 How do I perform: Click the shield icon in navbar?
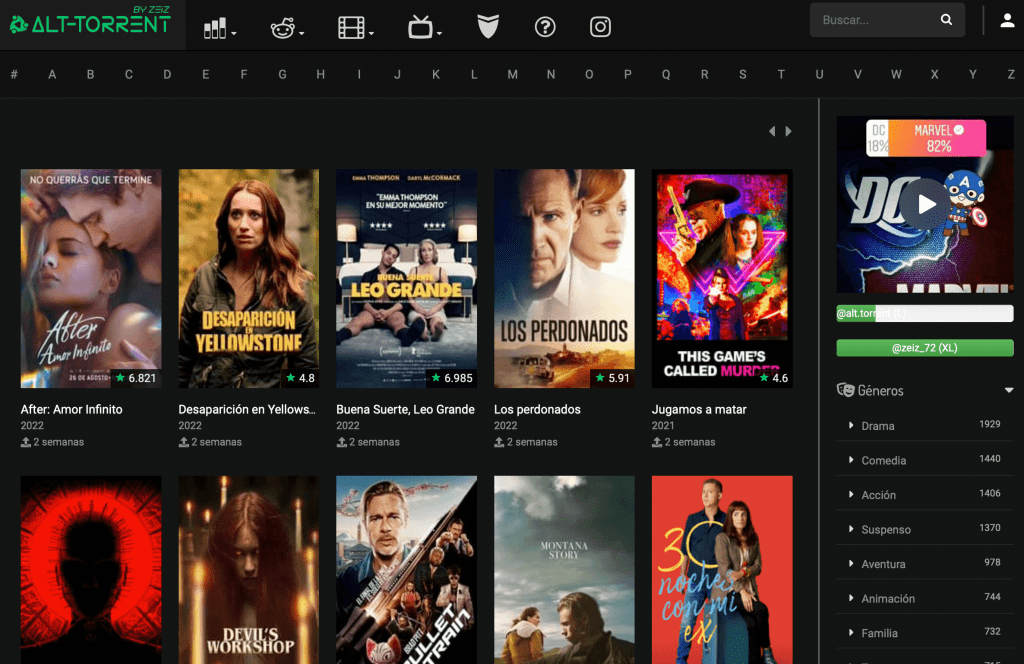coord(488,27)
